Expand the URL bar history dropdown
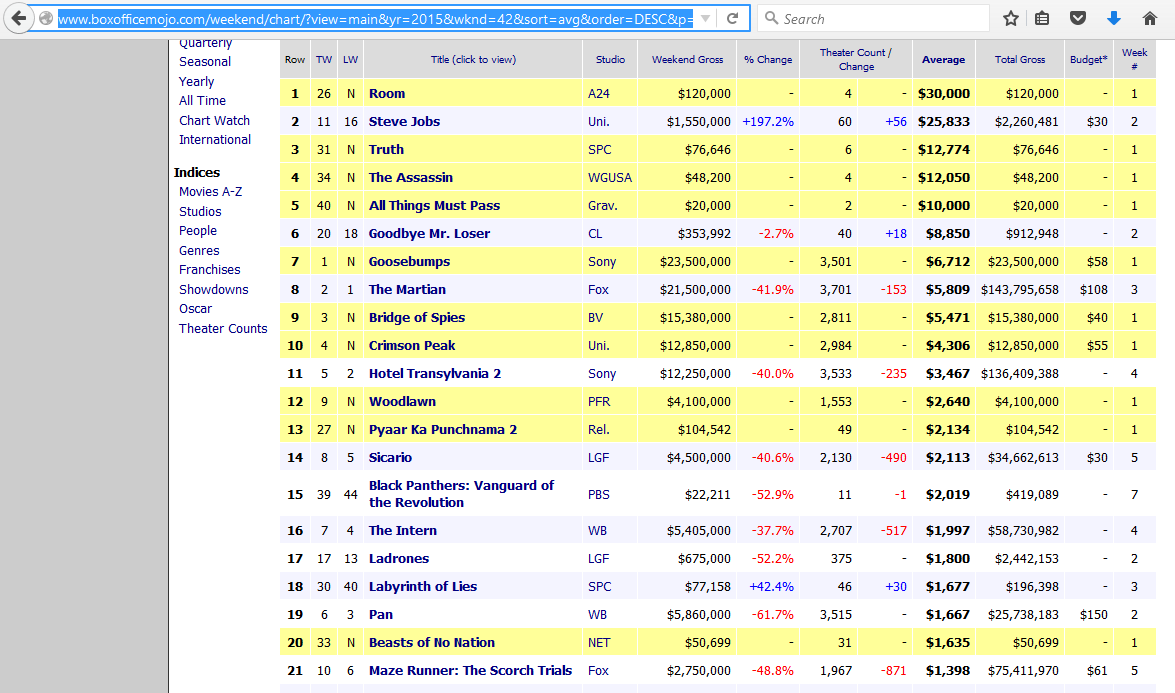 pos(705,18)
